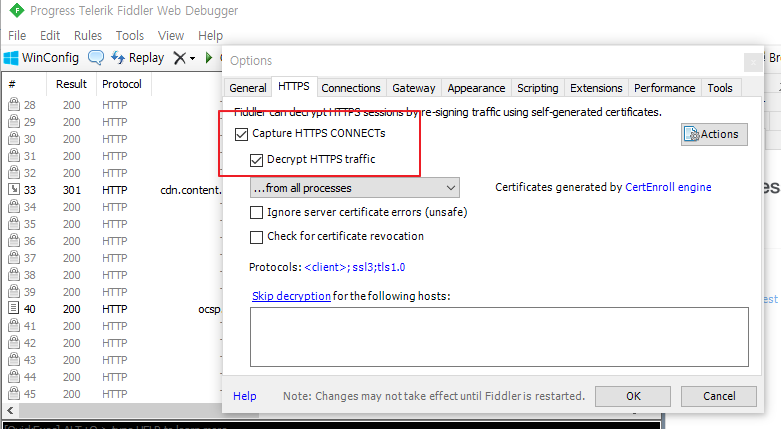The width and height of the screenshot is (781, 429).
Task: Select session 31 lock icon
Action: (x=14, y=155)
